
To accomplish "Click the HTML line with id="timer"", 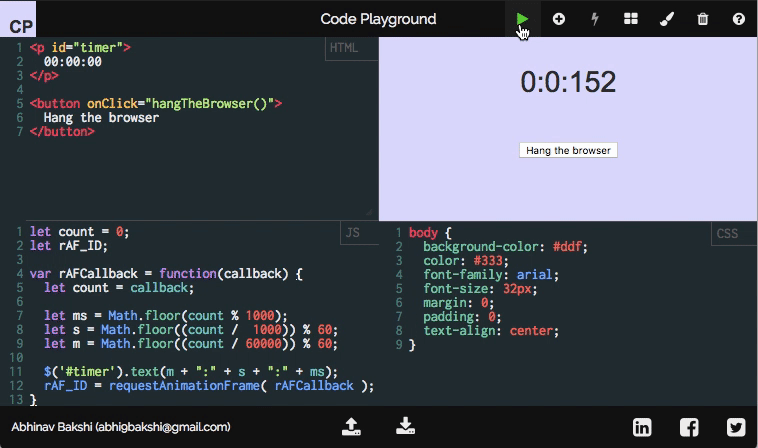I will (80, 48).
